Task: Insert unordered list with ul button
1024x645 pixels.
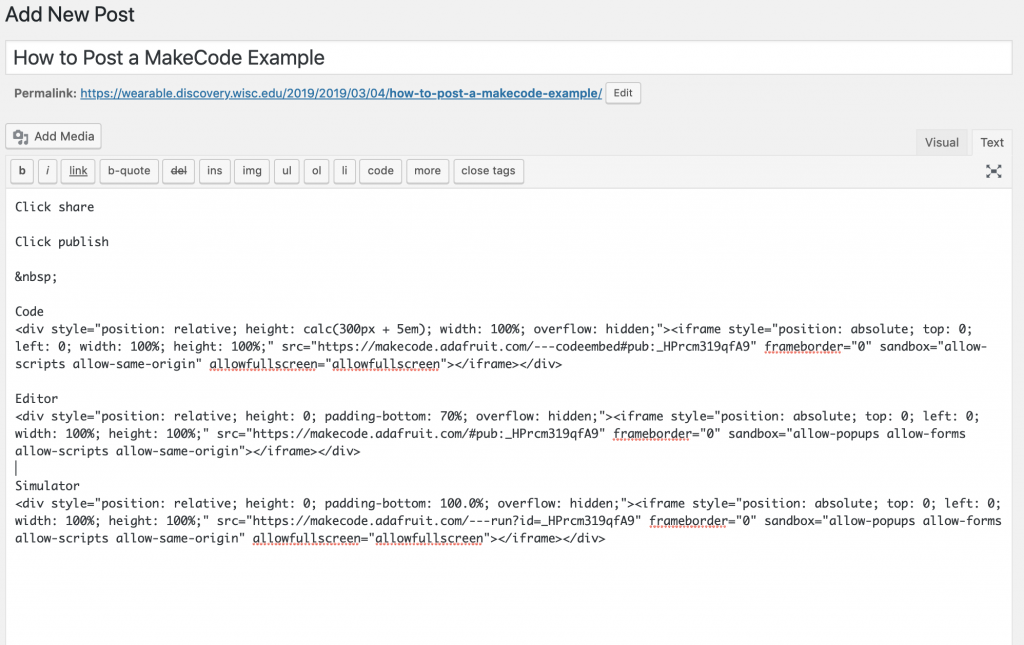Action: coord(287,171)
